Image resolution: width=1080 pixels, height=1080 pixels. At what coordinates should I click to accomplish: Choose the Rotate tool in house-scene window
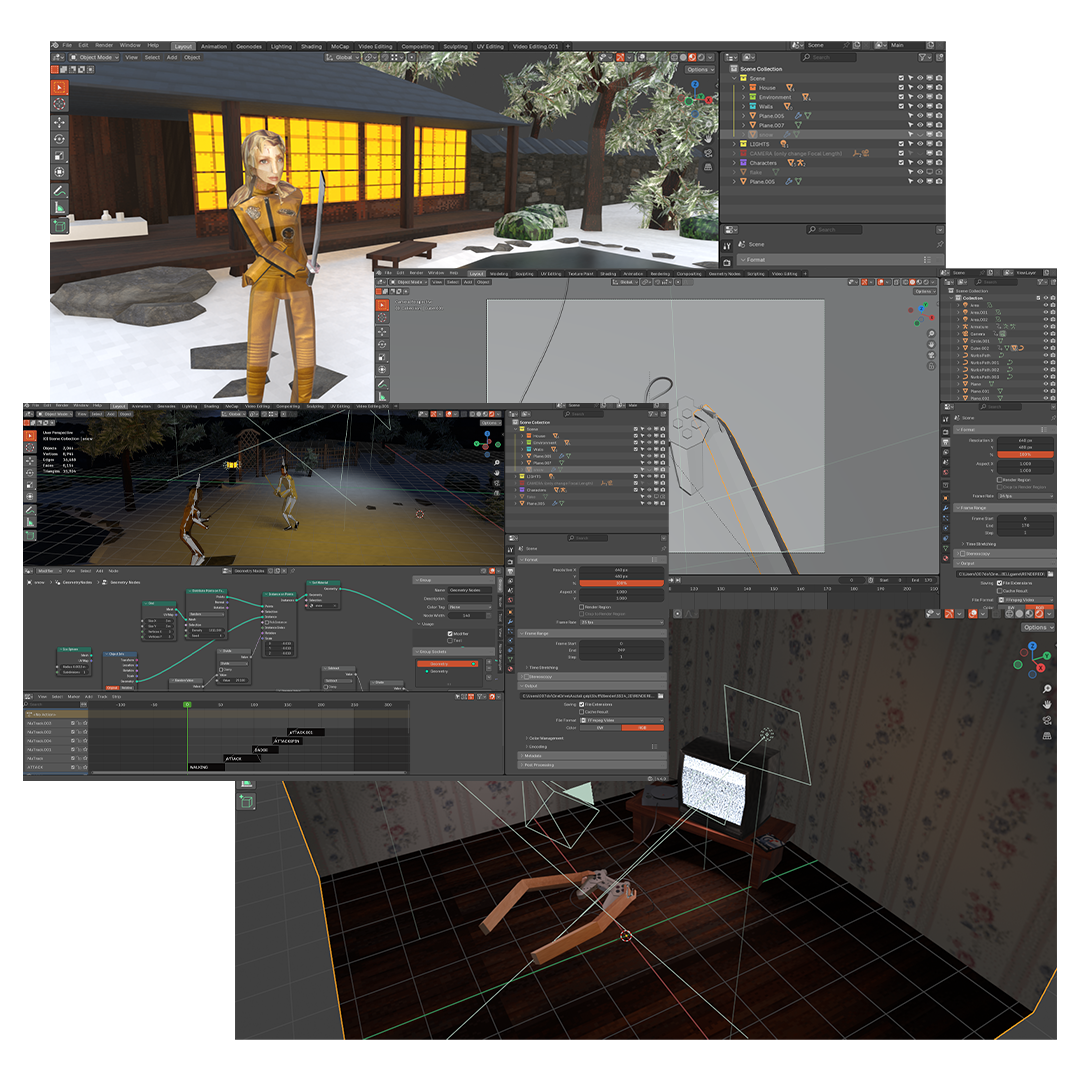(60, 139)
